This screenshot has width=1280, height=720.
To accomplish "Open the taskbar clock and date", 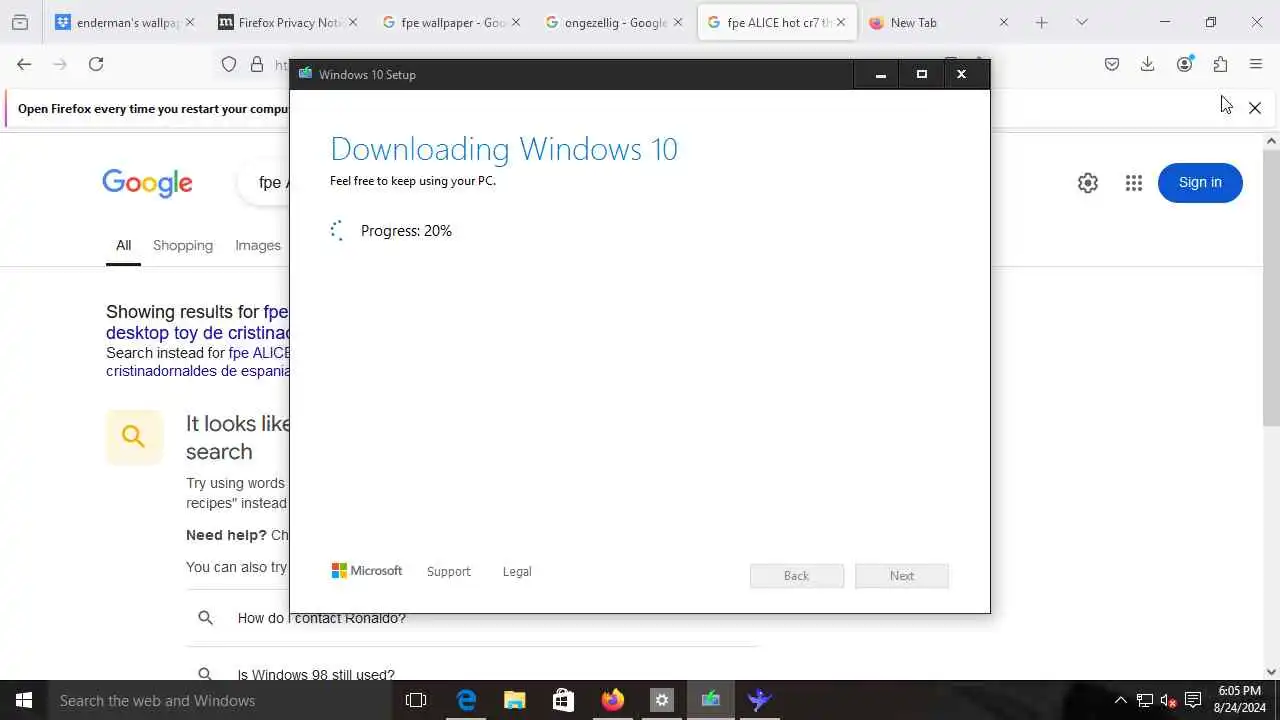I will click(1240, 699).
